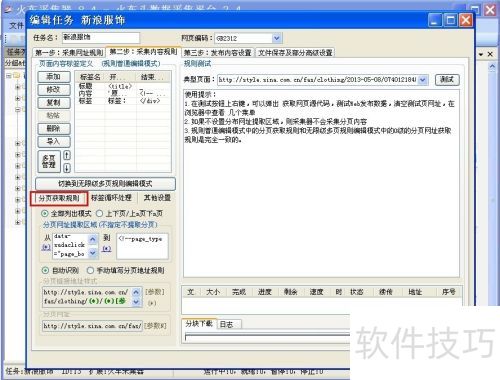
Task: Open 多页管理 multi-page management
Action: (49, 162)
